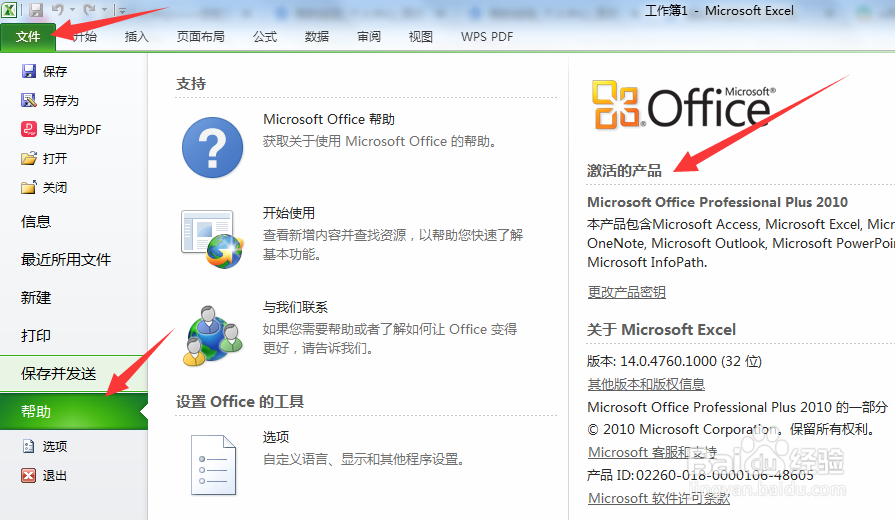The width and height of the screenshot is (895, 520).
Task: Click the folder icon beside 关闭
Action: pyautogui.click(x=29, y=187)
